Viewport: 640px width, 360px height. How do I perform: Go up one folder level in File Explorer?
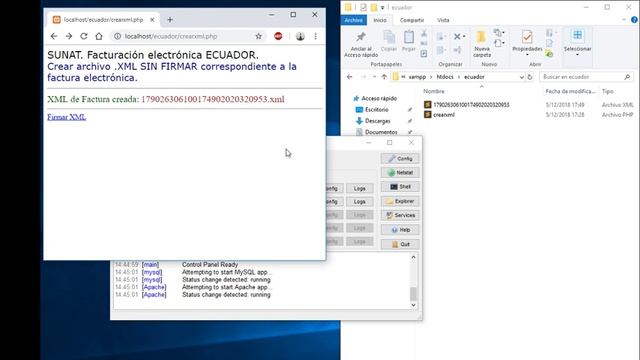[384, 77]
